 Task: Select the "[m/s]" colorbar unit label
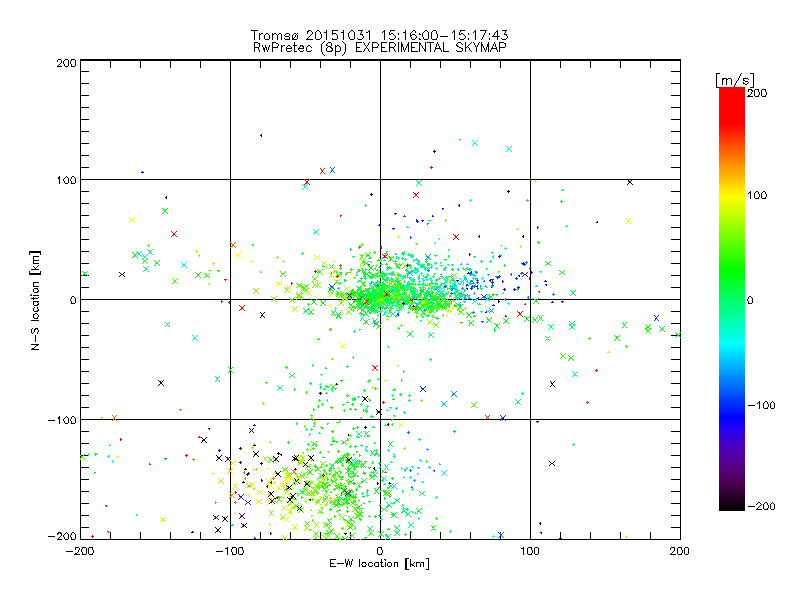tap(735, 80)
